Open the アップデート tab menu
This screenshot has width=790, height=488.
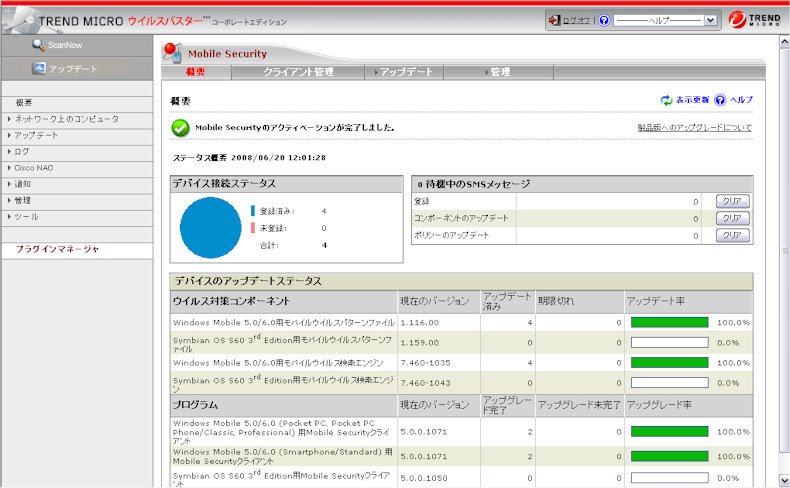pyautogui.click(x=404, y=72)
